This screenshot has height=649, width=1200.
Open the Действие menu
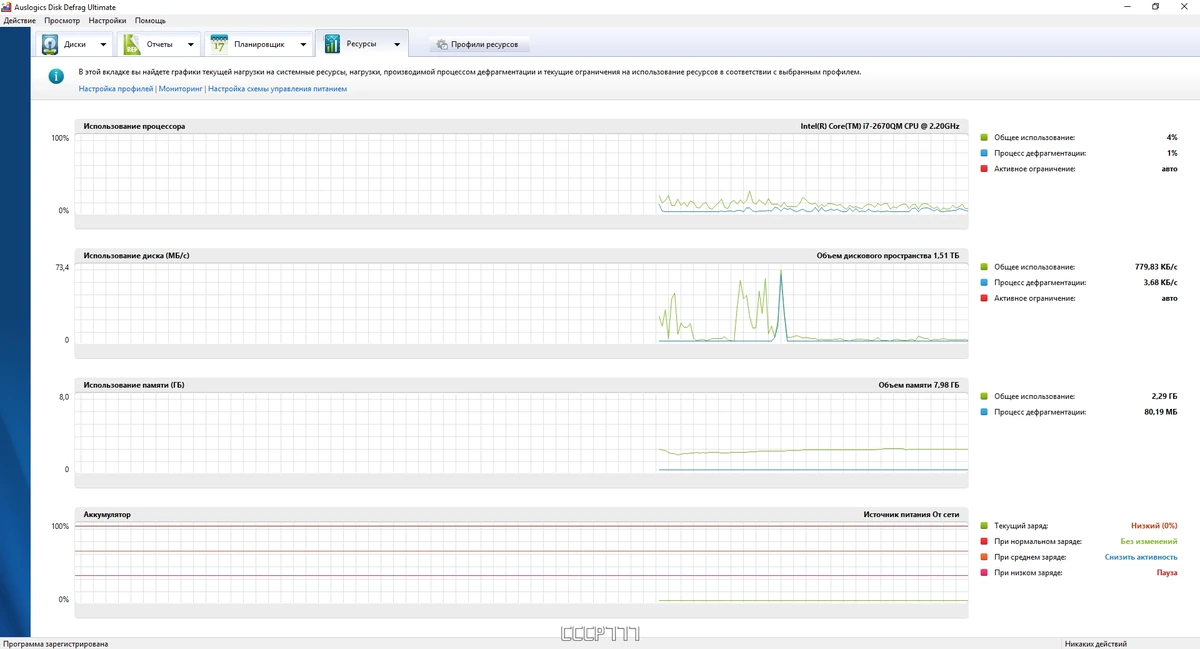pyautogui.click(x=20, y=20)
